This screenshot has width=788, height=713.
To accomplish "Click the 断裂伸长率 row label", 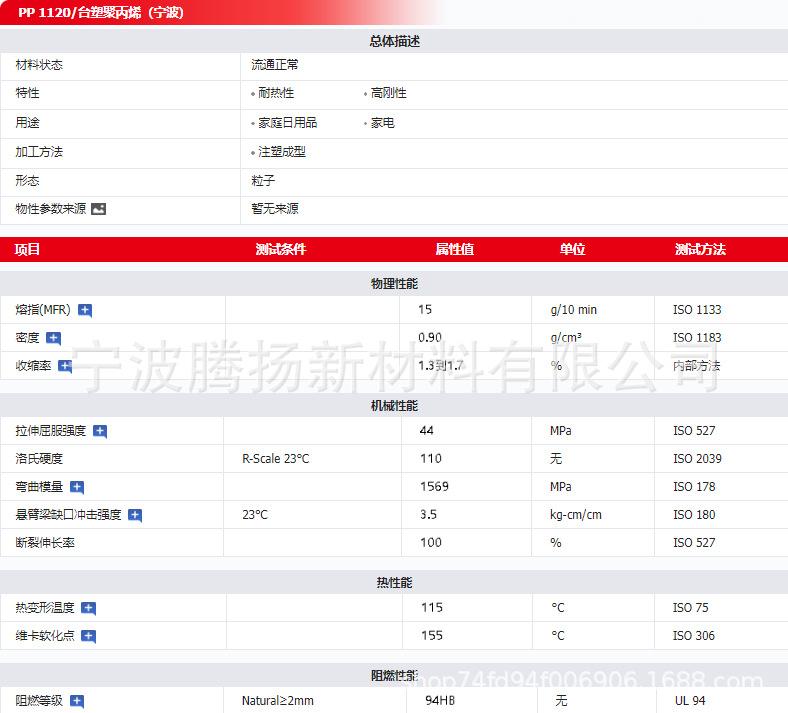I will pyautogui.click(x=45, y=543).
